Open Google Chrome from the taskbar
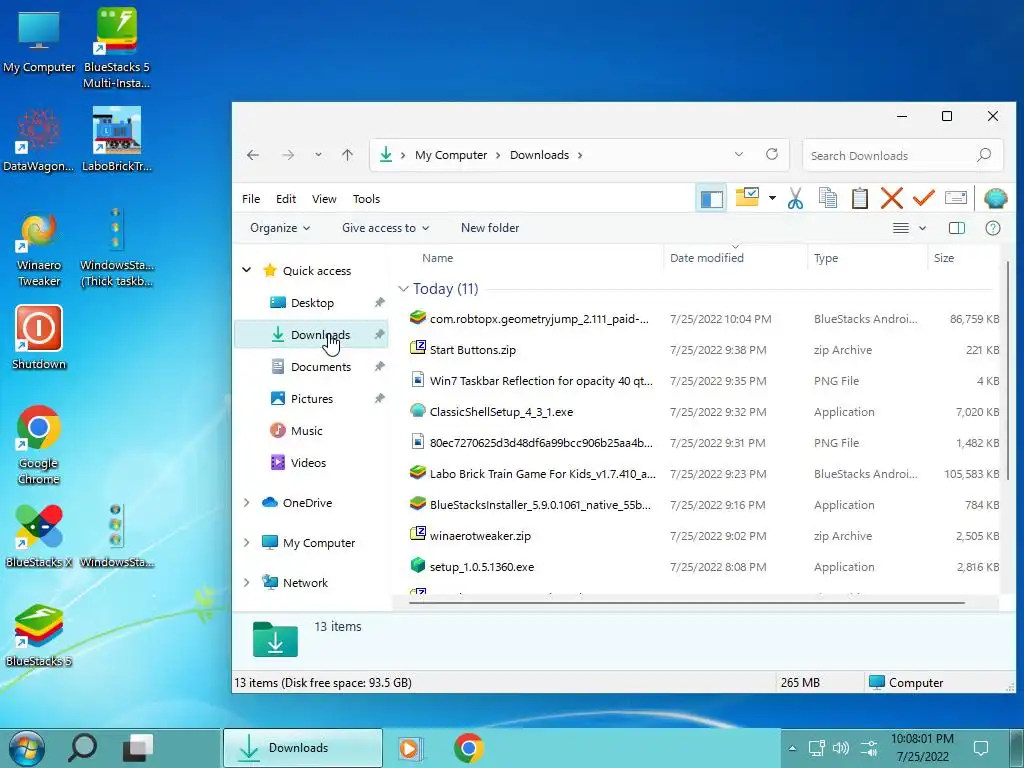 [x=468, y=748]
